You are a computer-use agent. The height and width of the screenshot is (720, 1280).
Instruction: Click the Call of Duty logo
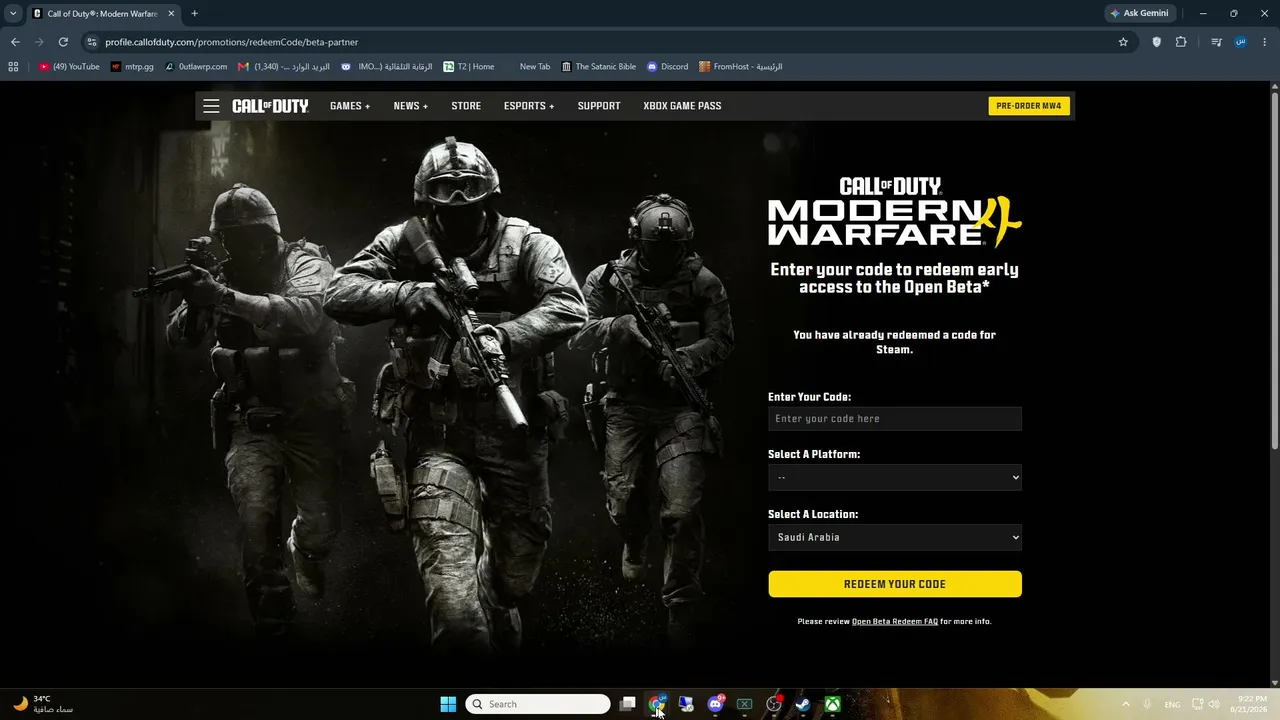click(x=270, y=106)
